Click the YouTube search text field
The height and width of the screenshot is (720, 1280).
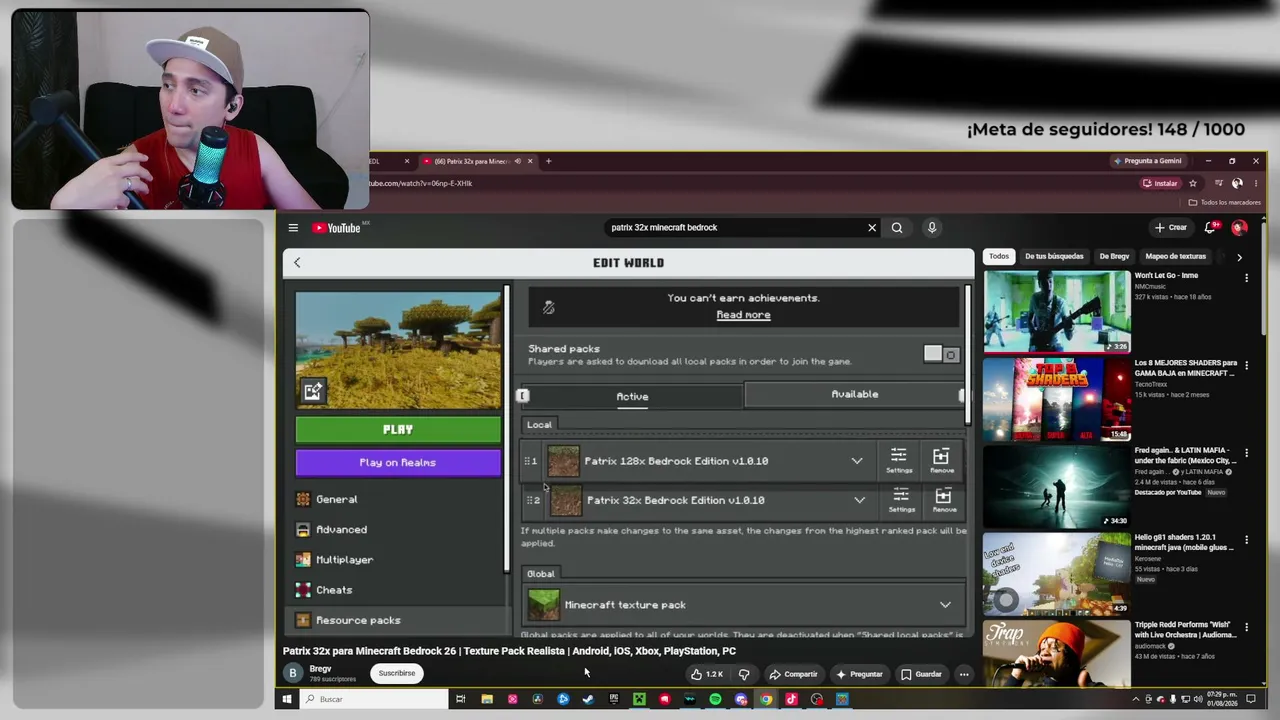click(x=734, y=228)
